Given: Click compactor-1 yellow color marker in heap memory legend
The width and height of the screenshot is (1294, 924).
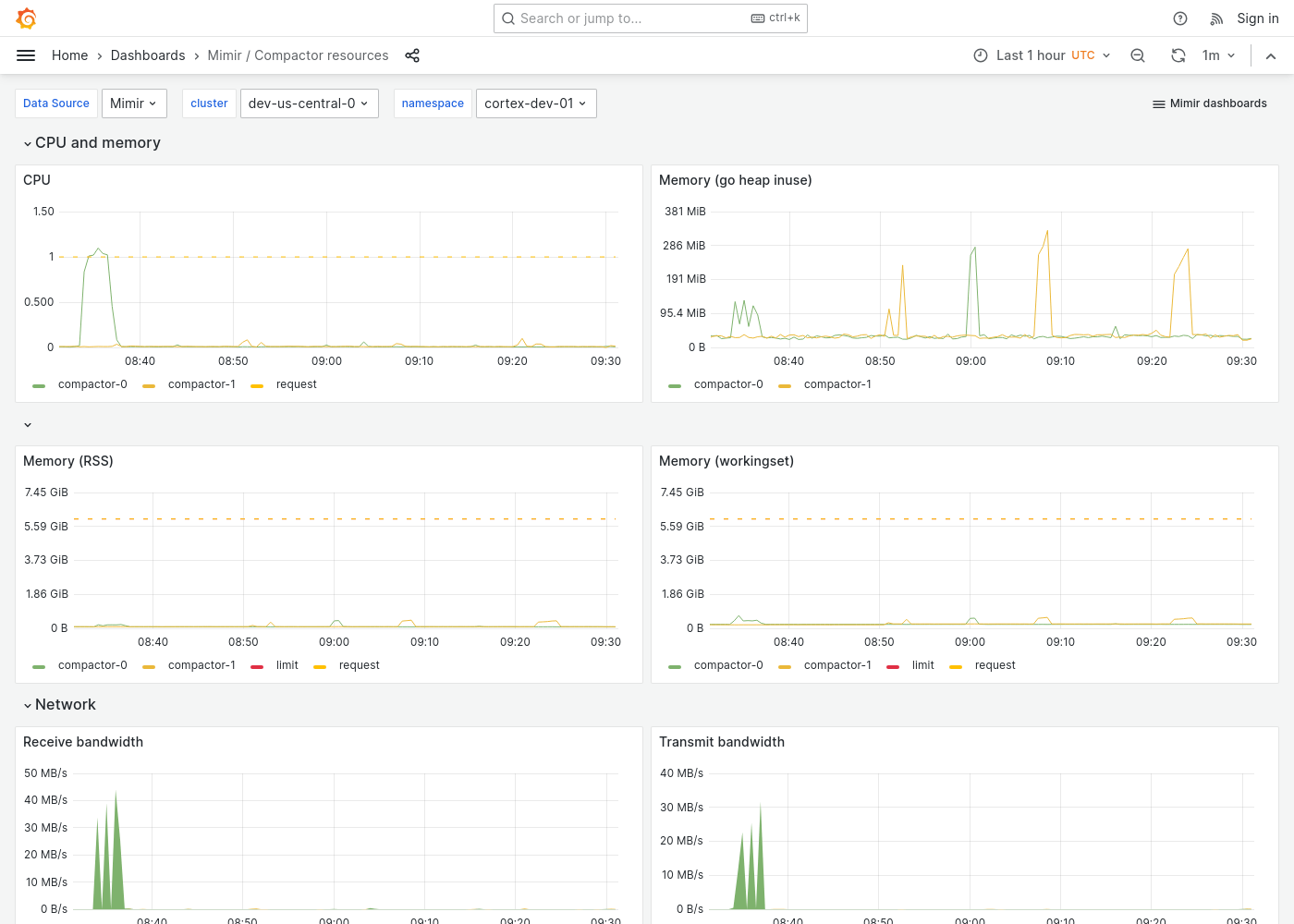Looking at the screenshot, I should click(785, 383).
